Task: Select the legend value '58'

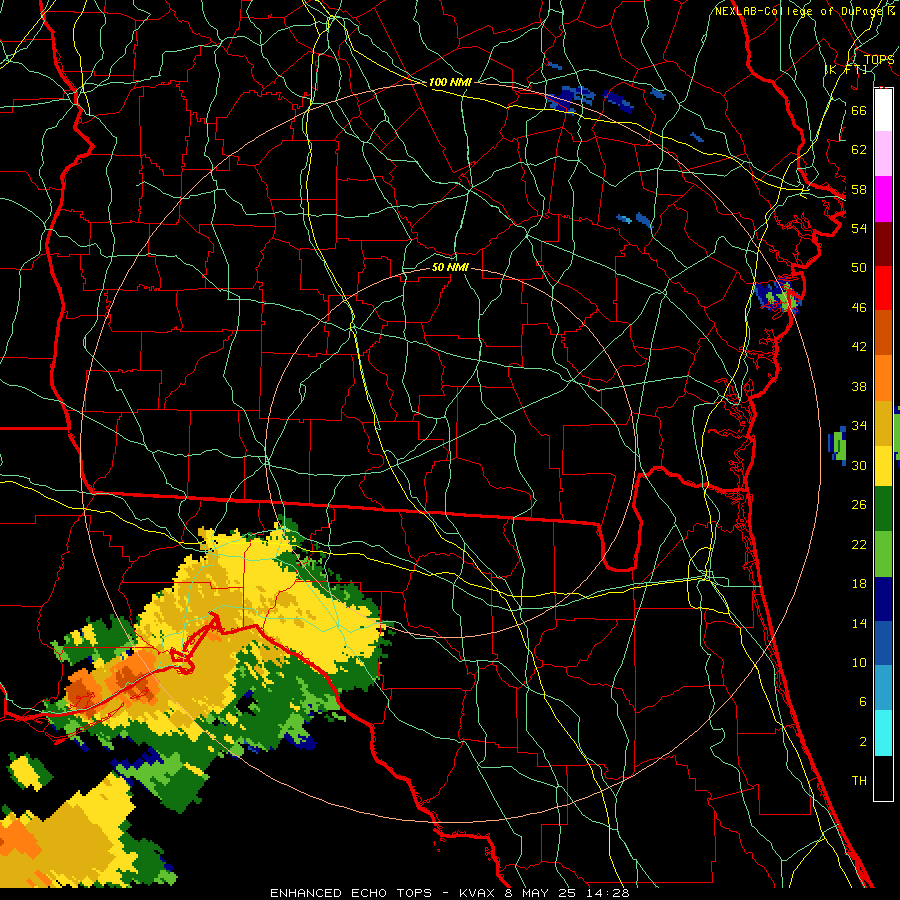Action: tap(859, 189)
